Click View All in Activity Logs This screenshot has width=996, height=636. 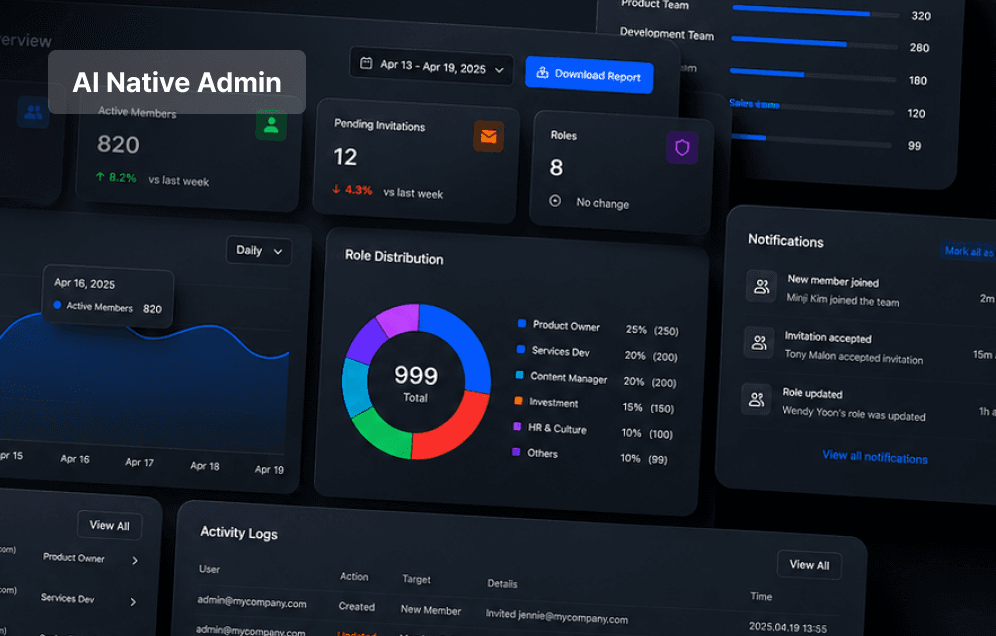coord(809,565)
